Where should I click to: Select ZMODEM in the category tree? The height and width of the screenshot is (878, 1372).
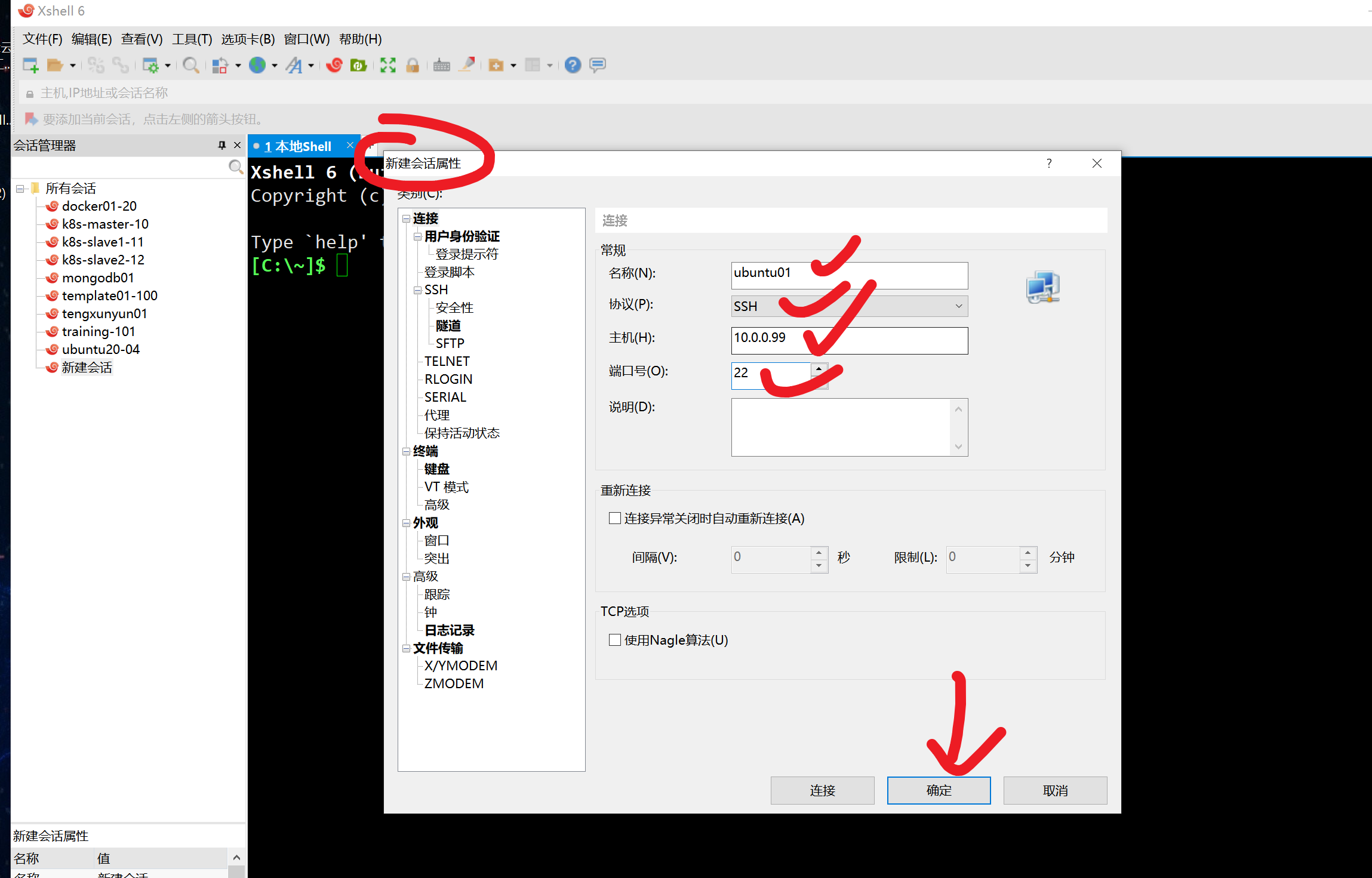point(454,684)
